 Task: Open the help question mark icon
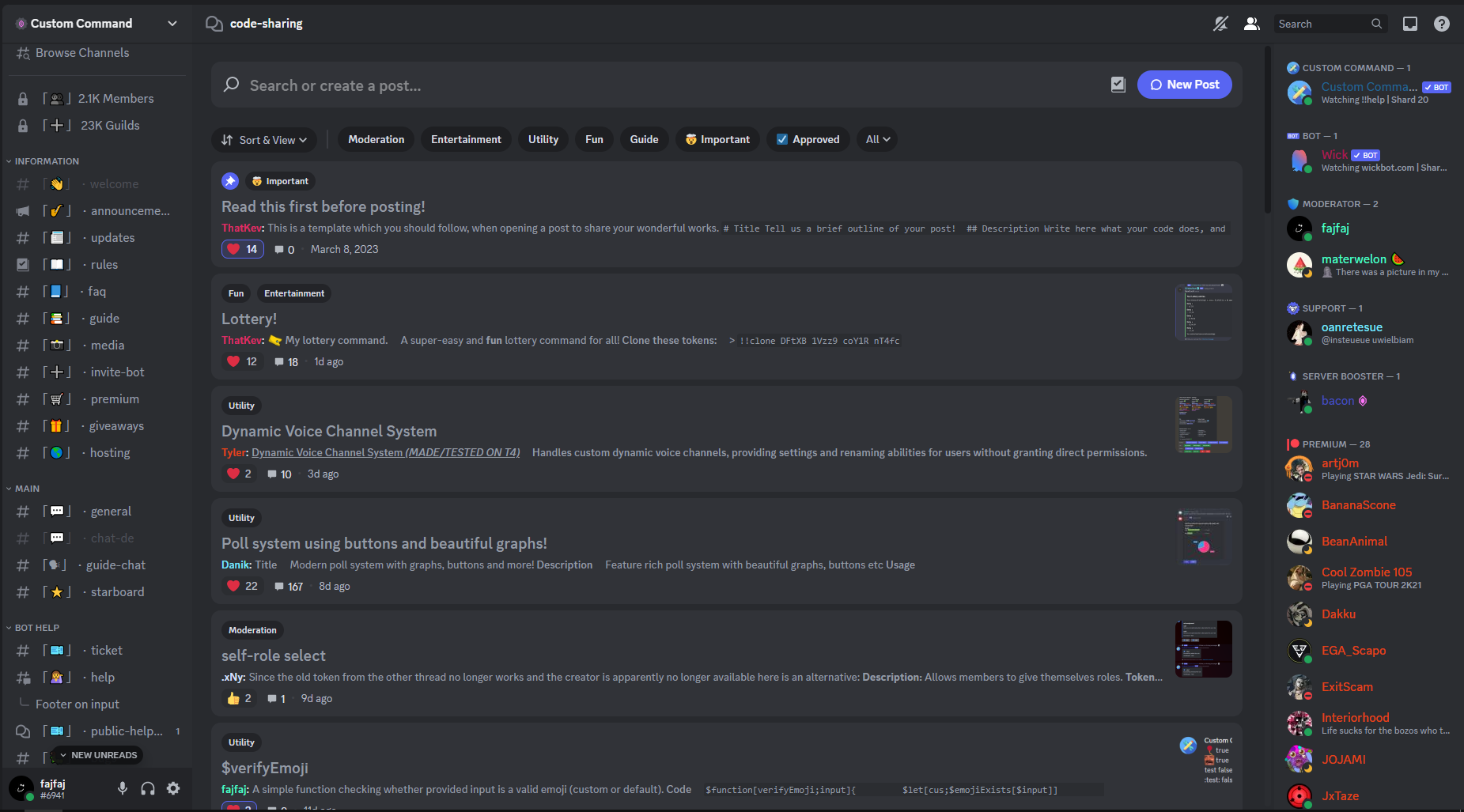click(1442, 24)
